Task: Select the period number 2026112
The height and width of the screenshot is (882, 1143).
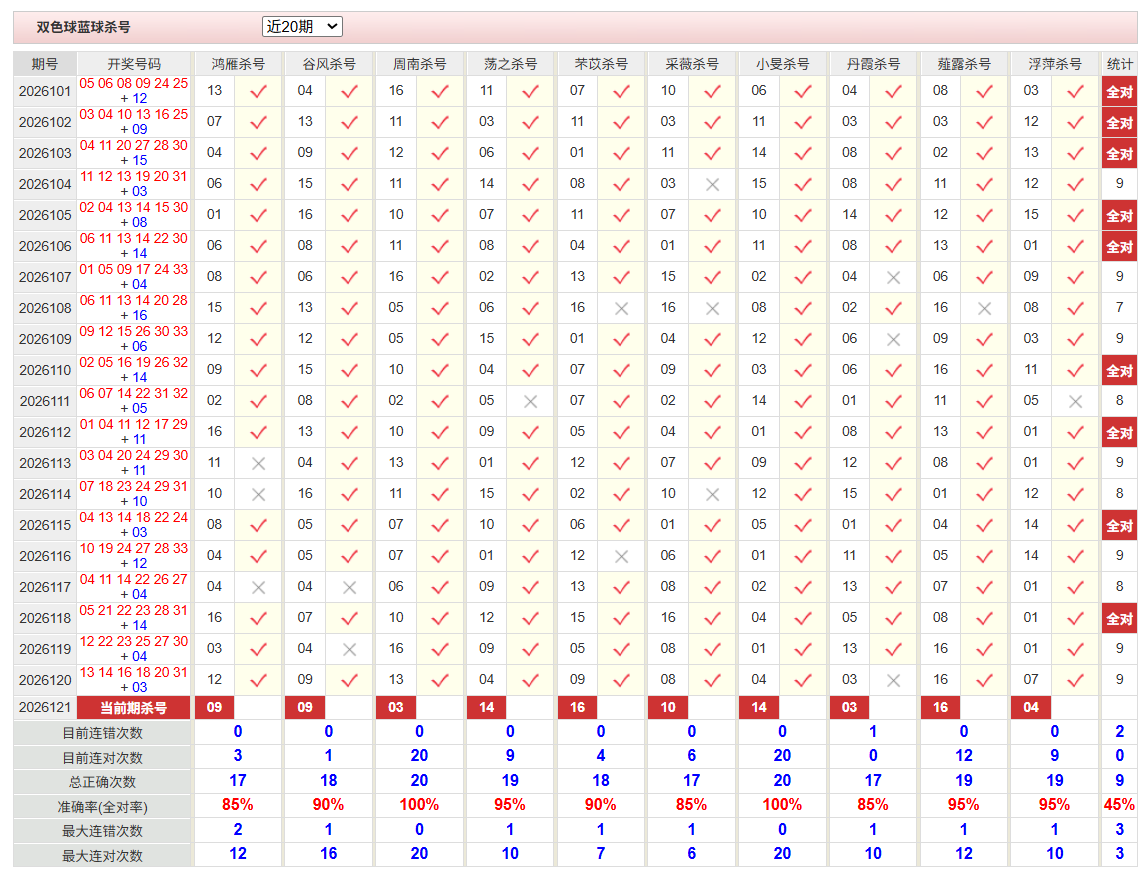Action: (x=45, y=433)
